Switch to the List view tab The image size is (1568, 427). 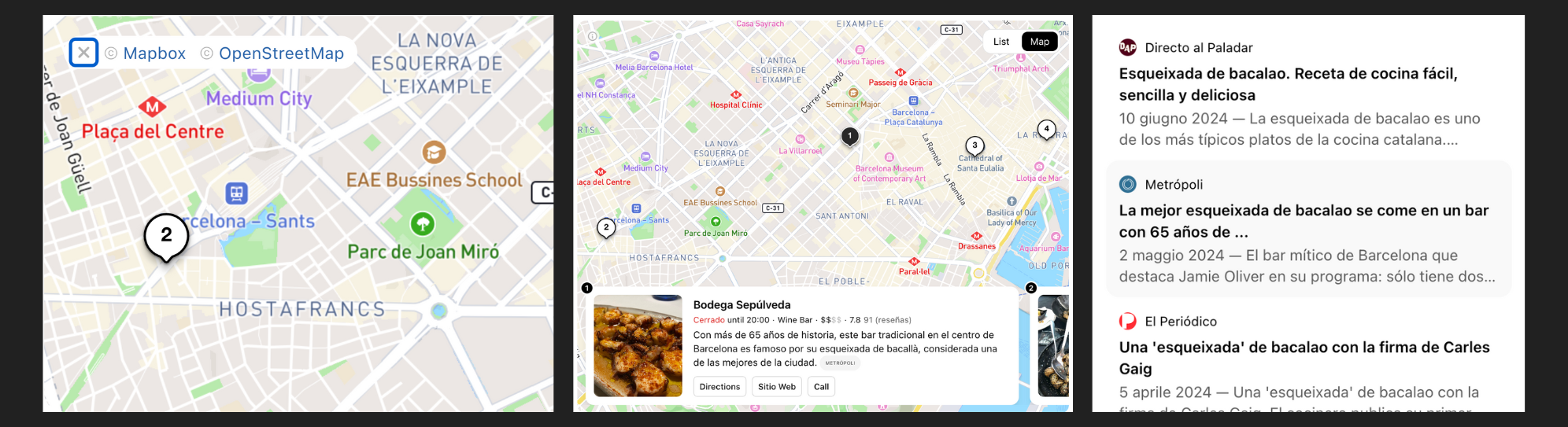tap(1001, 42)
